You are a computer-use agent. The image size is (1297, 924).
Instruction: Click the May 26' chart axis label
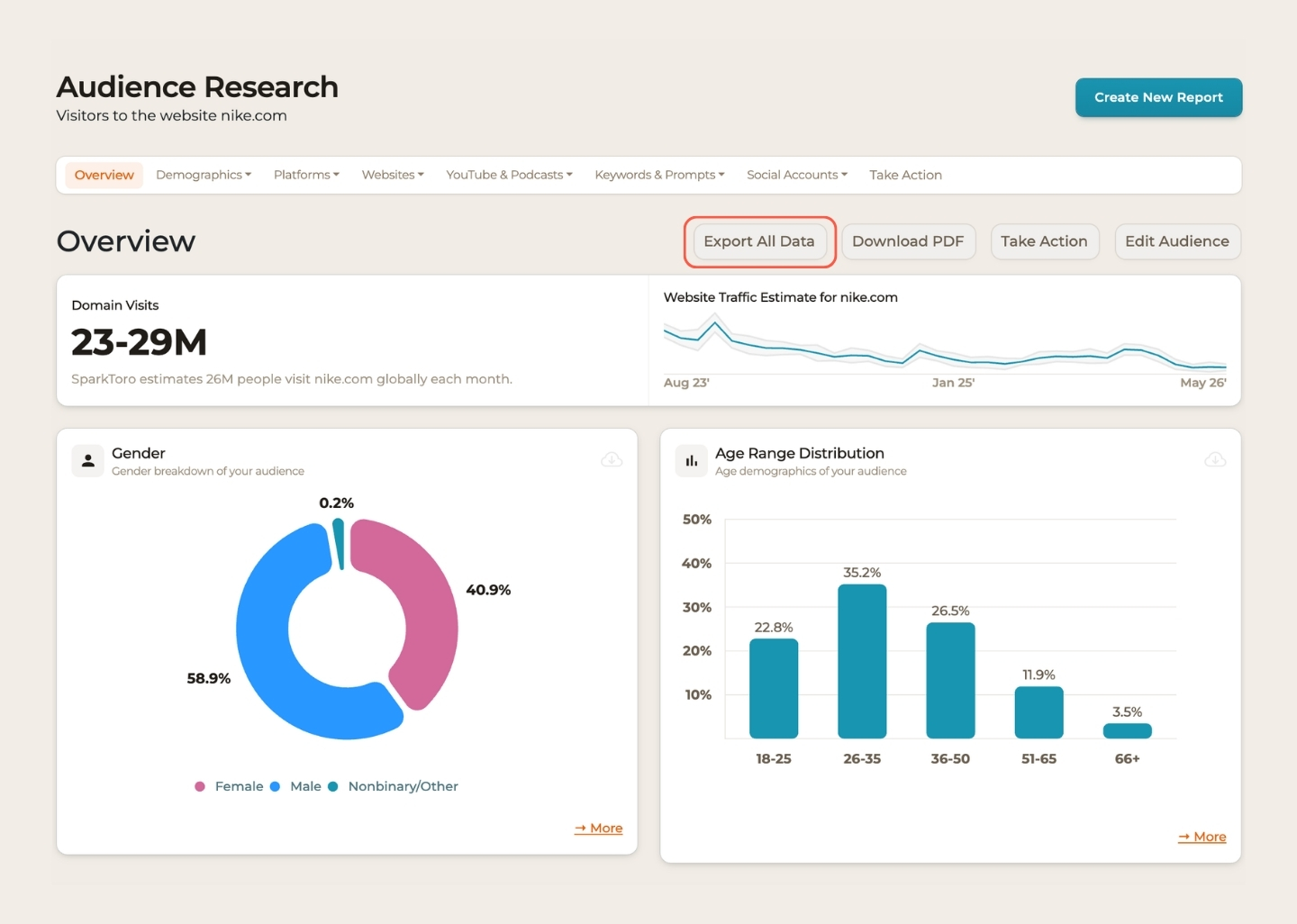coord(1203,383)
